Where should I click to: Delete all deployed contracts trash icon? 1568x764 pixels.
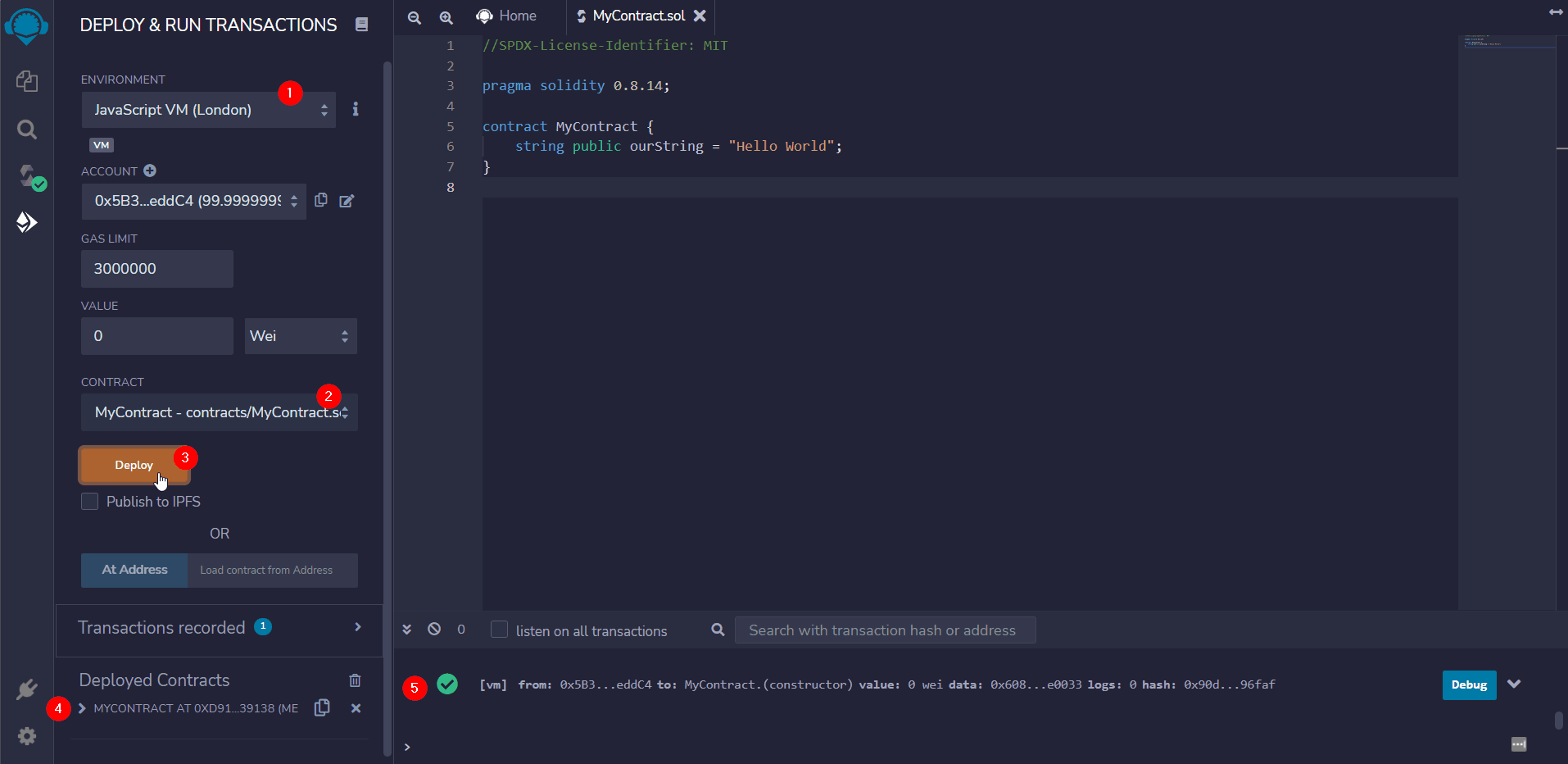(x=355, y=680)
